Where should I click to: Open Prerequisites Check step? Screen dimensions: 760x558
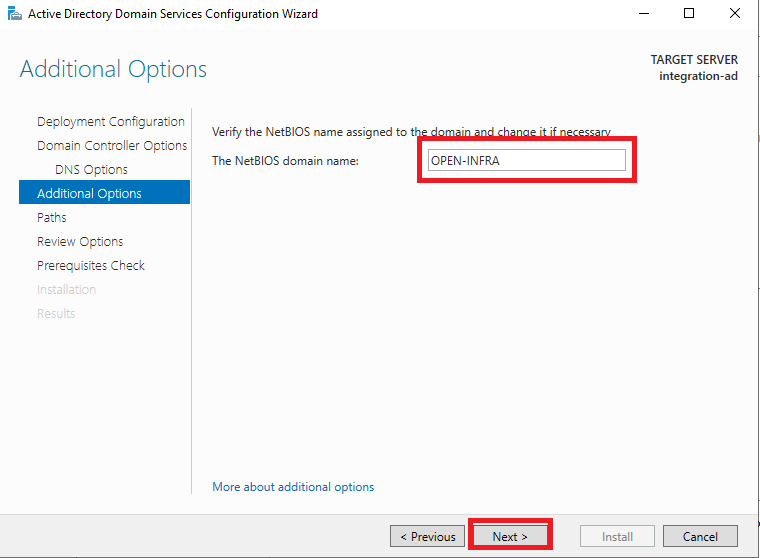91,266
